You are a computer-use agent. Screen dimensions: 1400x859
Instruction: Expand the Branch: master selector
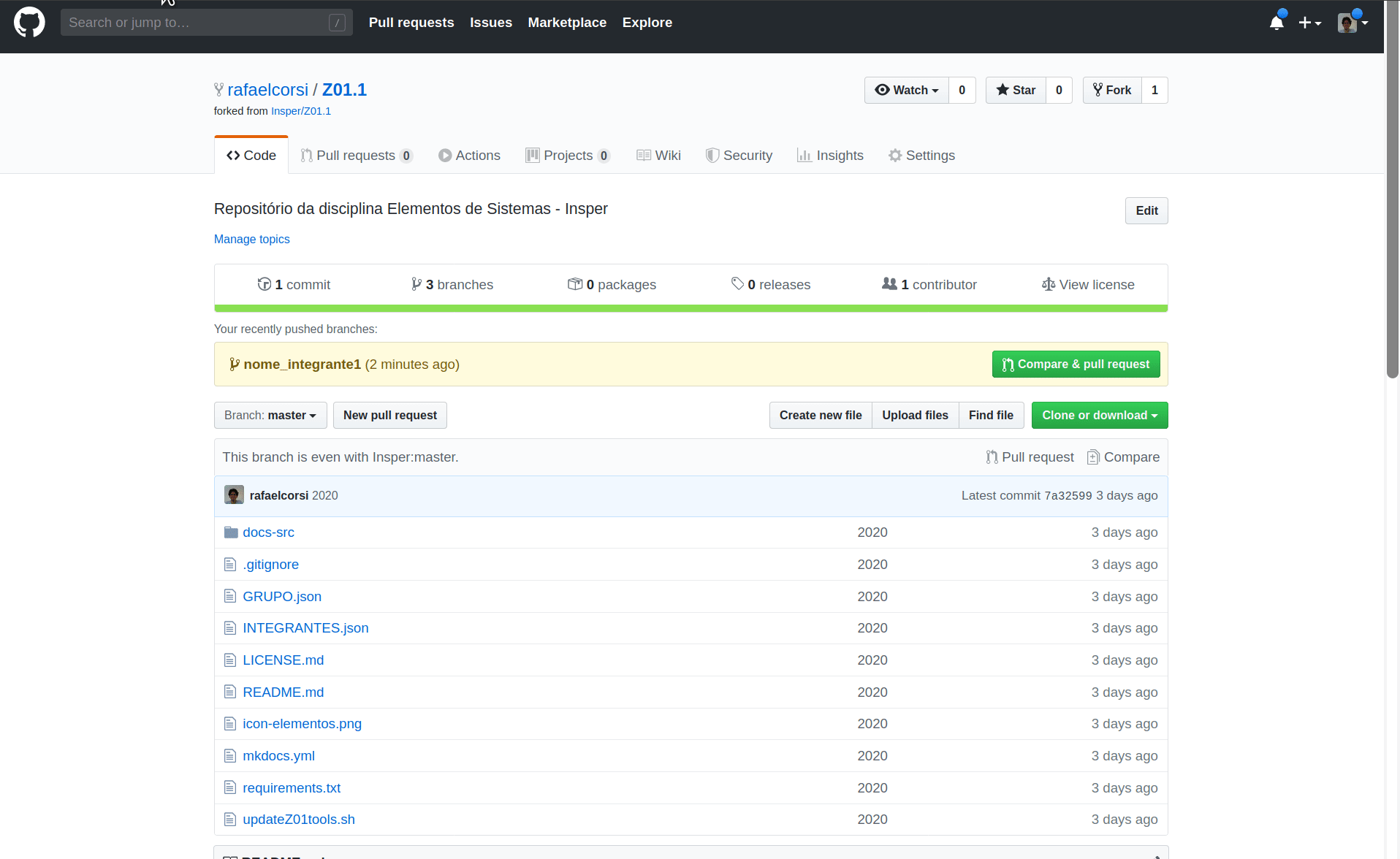270,415
